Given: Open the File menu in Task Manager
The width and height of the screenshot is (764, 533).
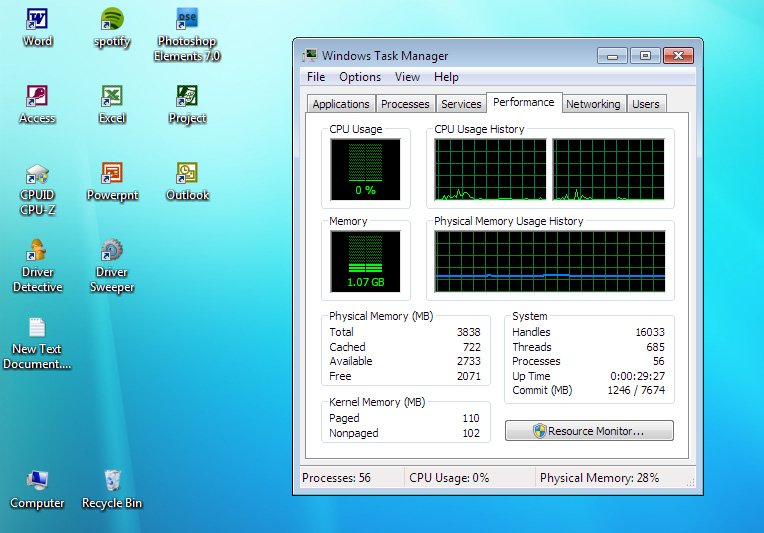Looking at the screenshot, I should coord(316,77).
